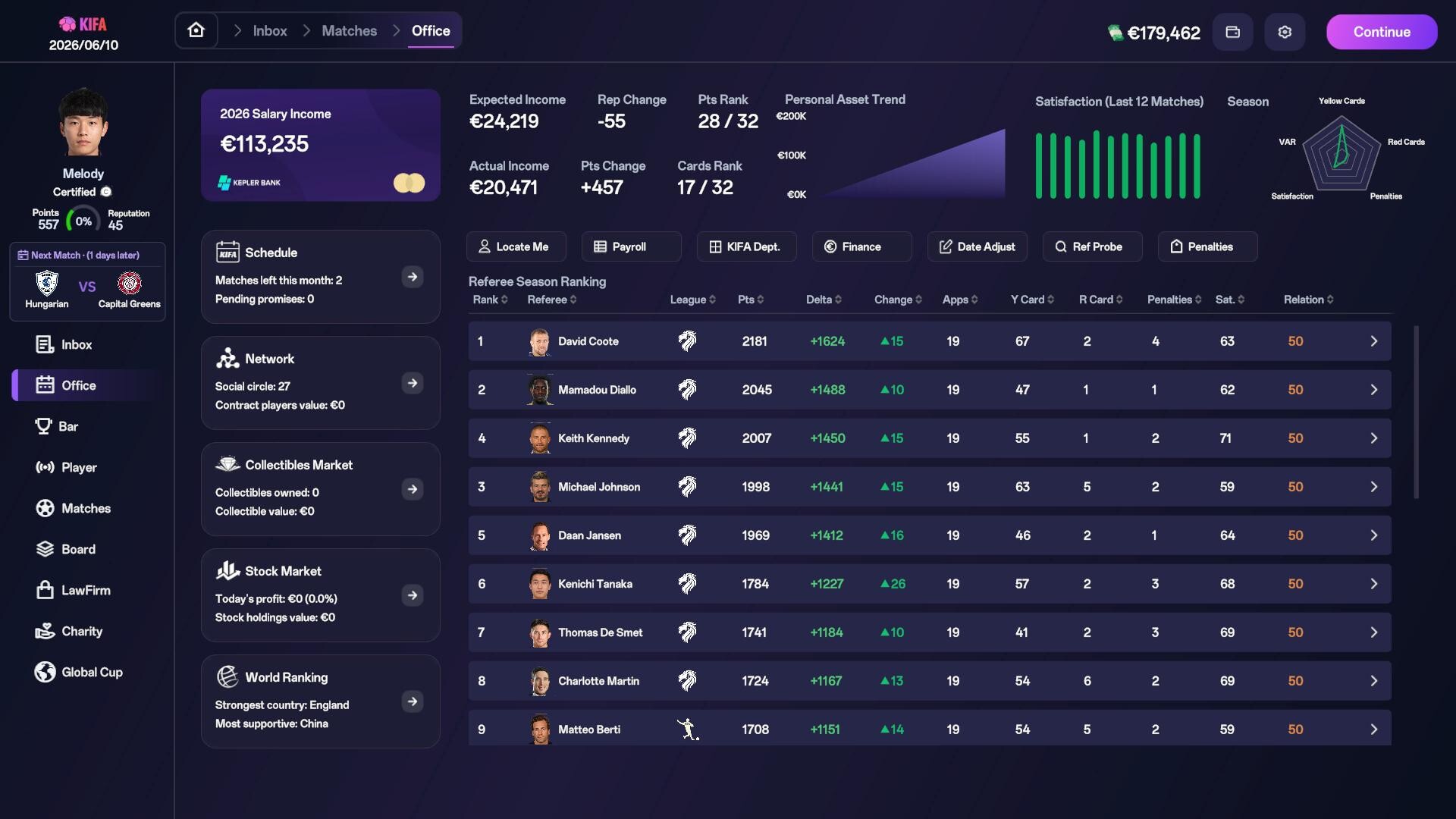Sort table by Pts column
This screenshot has height=819, width=1456.
click(751, 300)
